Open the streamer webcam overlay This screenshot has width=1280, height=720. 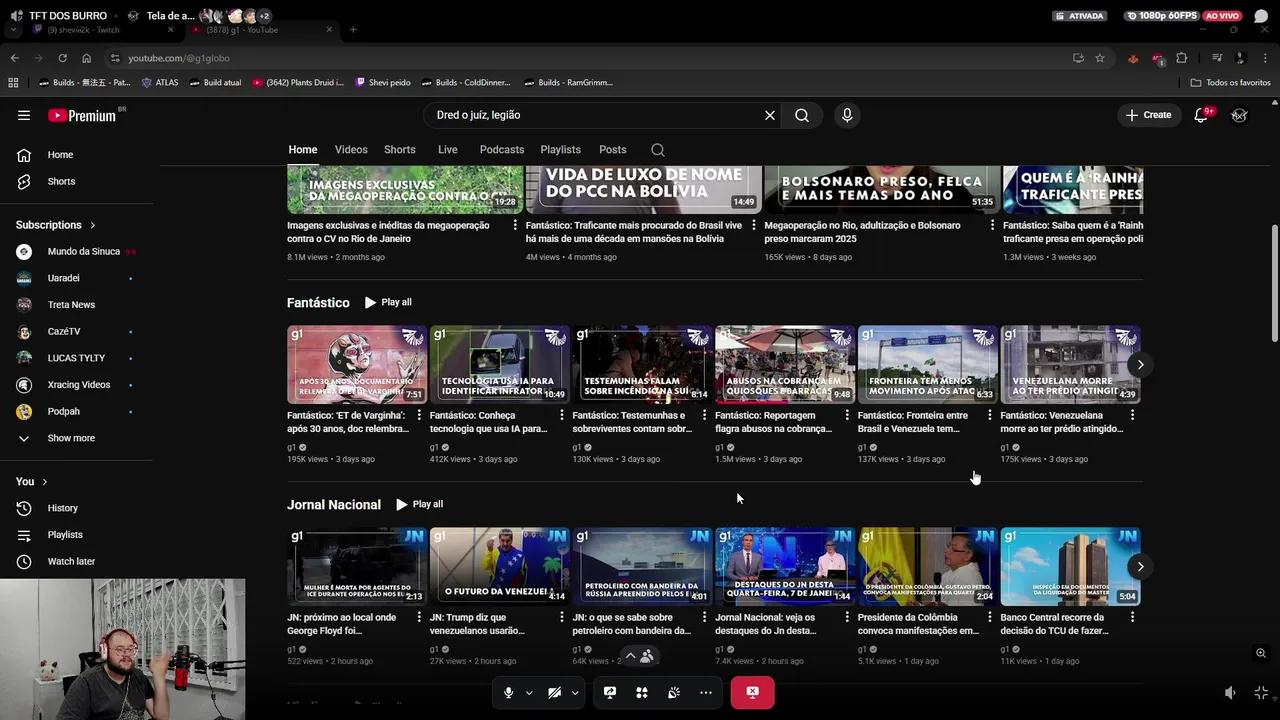(x=122, y=648)
